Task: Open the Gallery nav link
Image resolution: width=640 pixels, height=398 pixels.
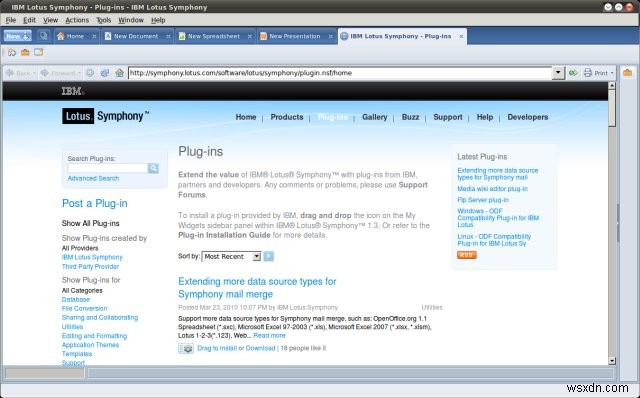Action: click(374, 117)
